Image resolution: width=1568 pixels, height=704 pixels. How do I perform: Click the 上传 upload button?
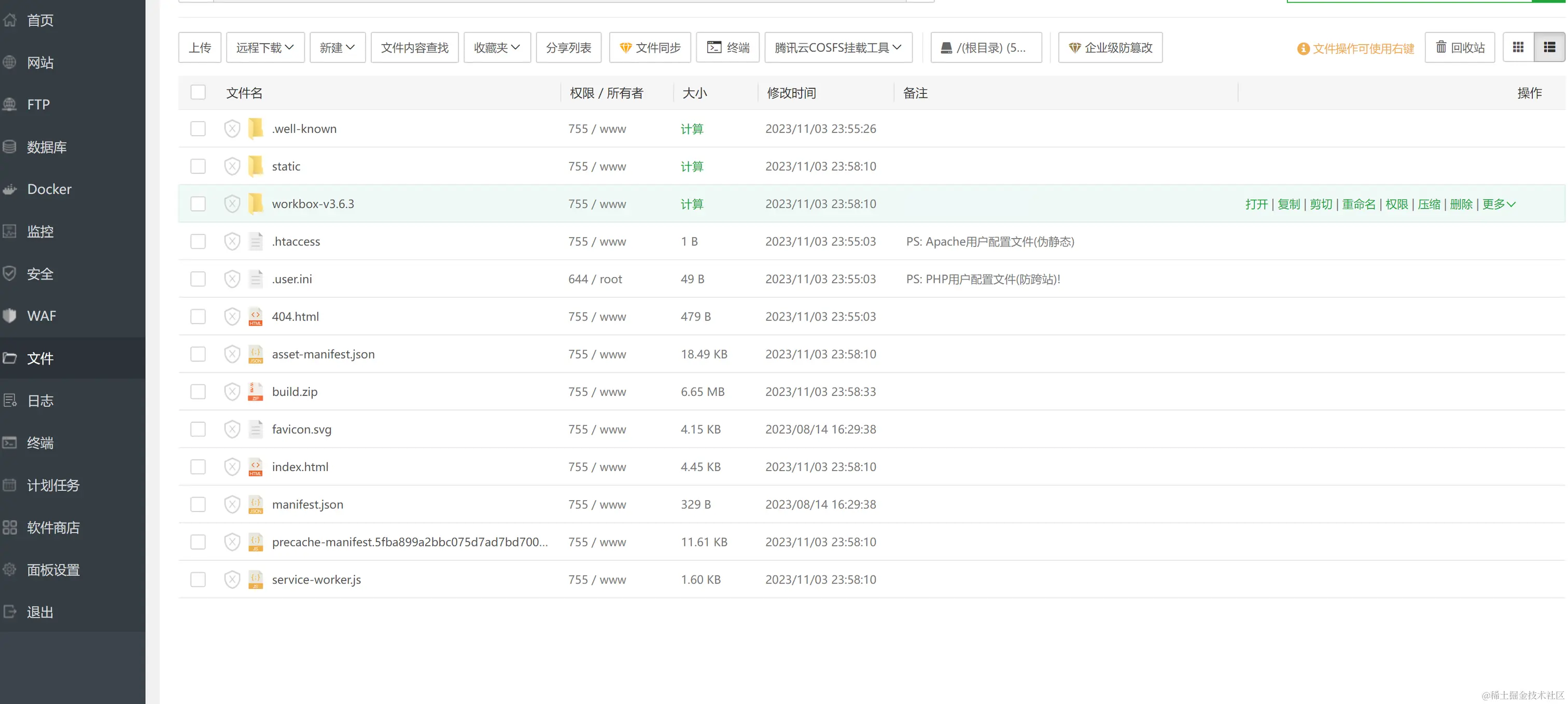pyautogui.click(x=200, y=48)
